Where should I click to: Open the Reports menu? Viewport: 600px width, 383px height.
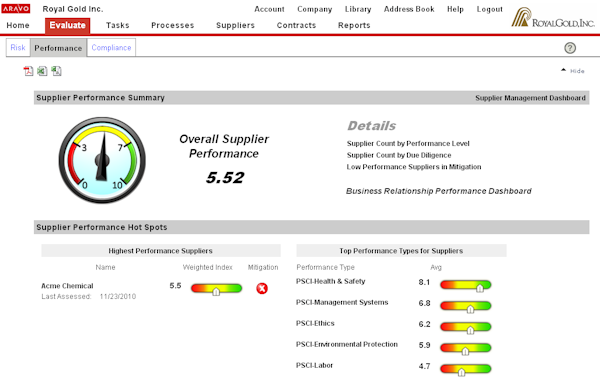354,25
